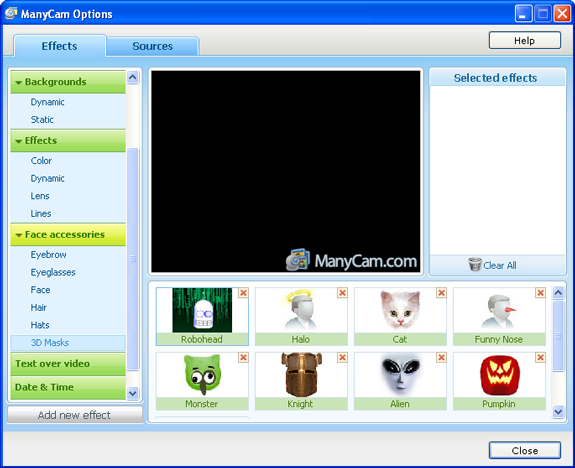
Task: Open the Face accessories sub-item
Action: (40, 290)
